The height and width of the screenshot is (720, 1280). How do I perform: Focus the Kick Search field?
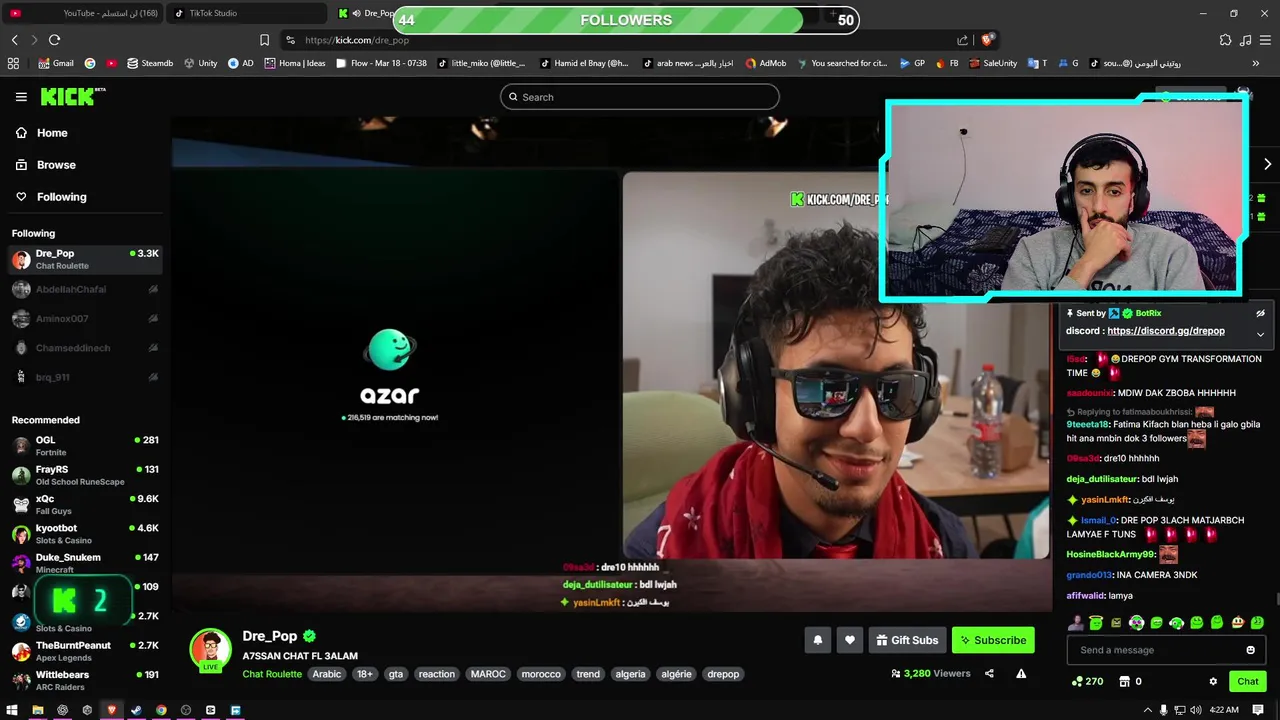[x=640, y=97]
